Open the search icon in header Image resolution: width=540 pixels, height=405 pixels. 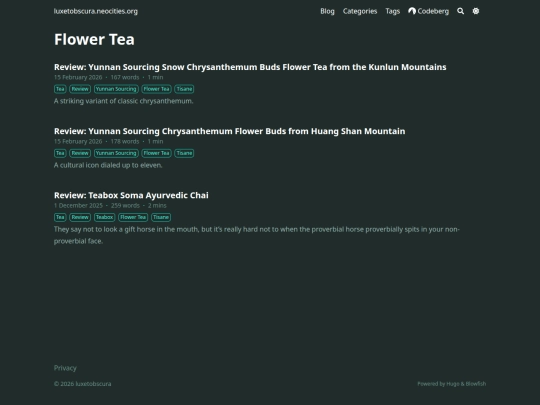coord(460,11)
